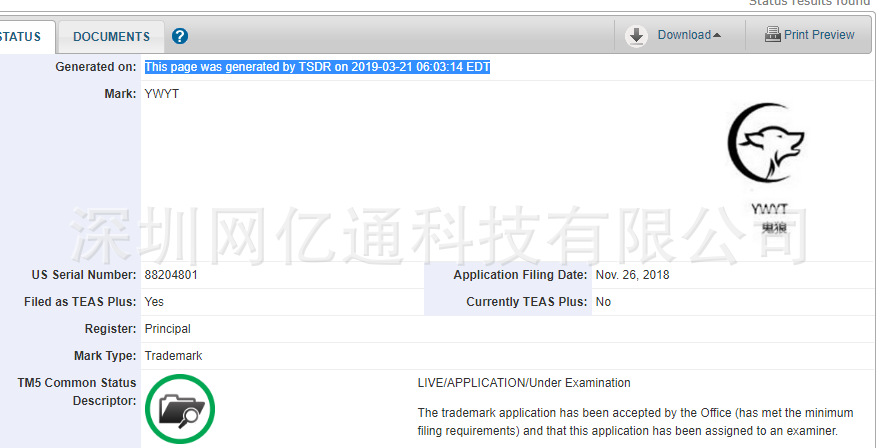Click the serial number 88204801

click(171, 275)
